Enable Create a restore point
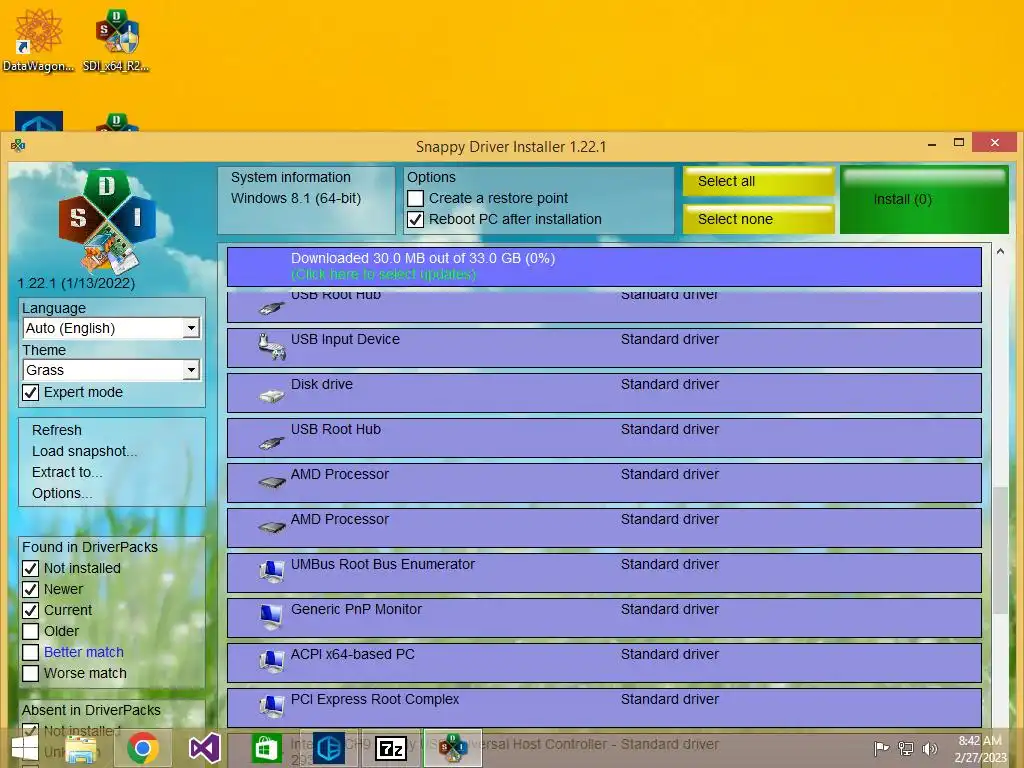1024x768 pixels. [415, 199]
